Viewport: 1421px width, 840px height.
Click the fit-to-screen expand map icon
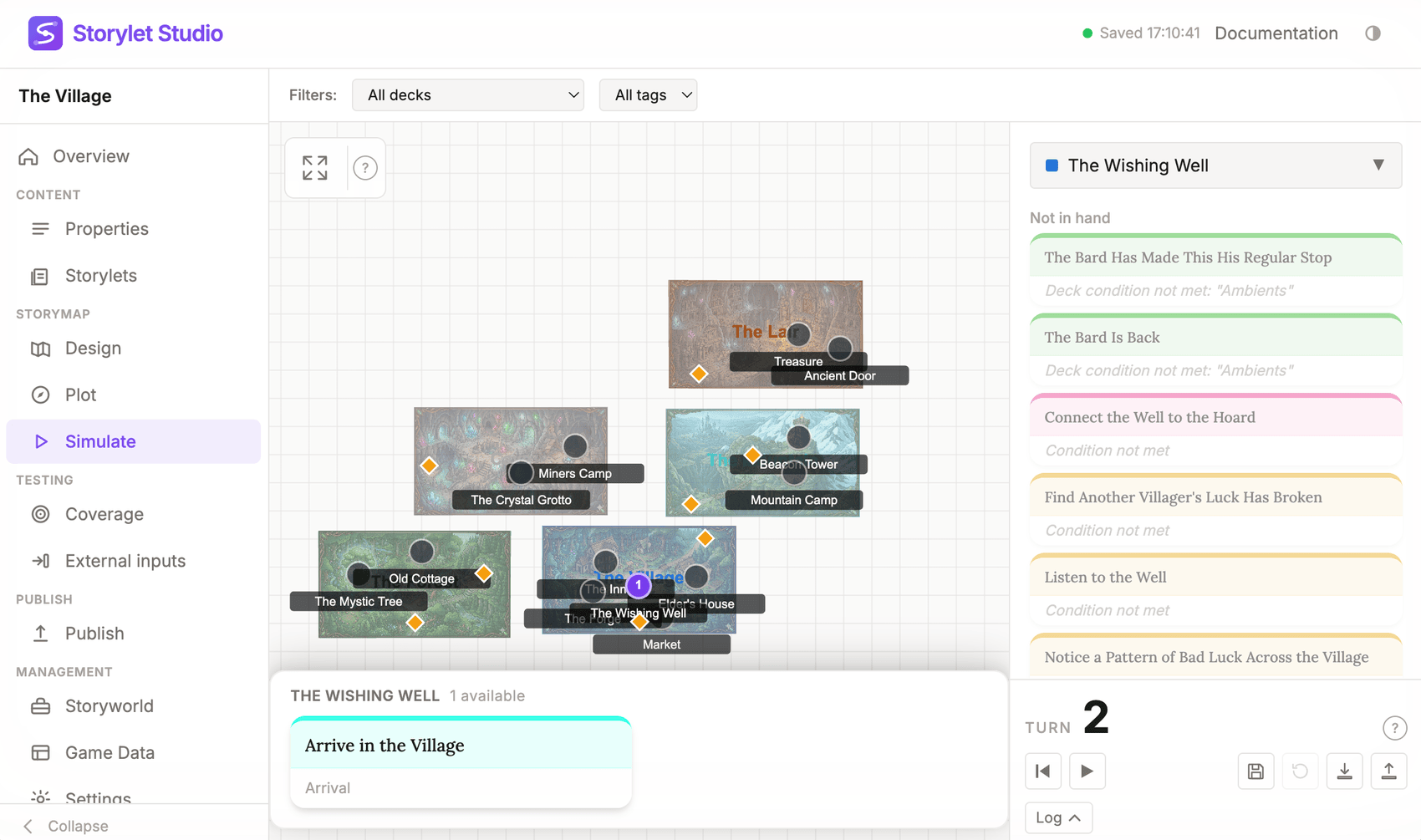315,168
